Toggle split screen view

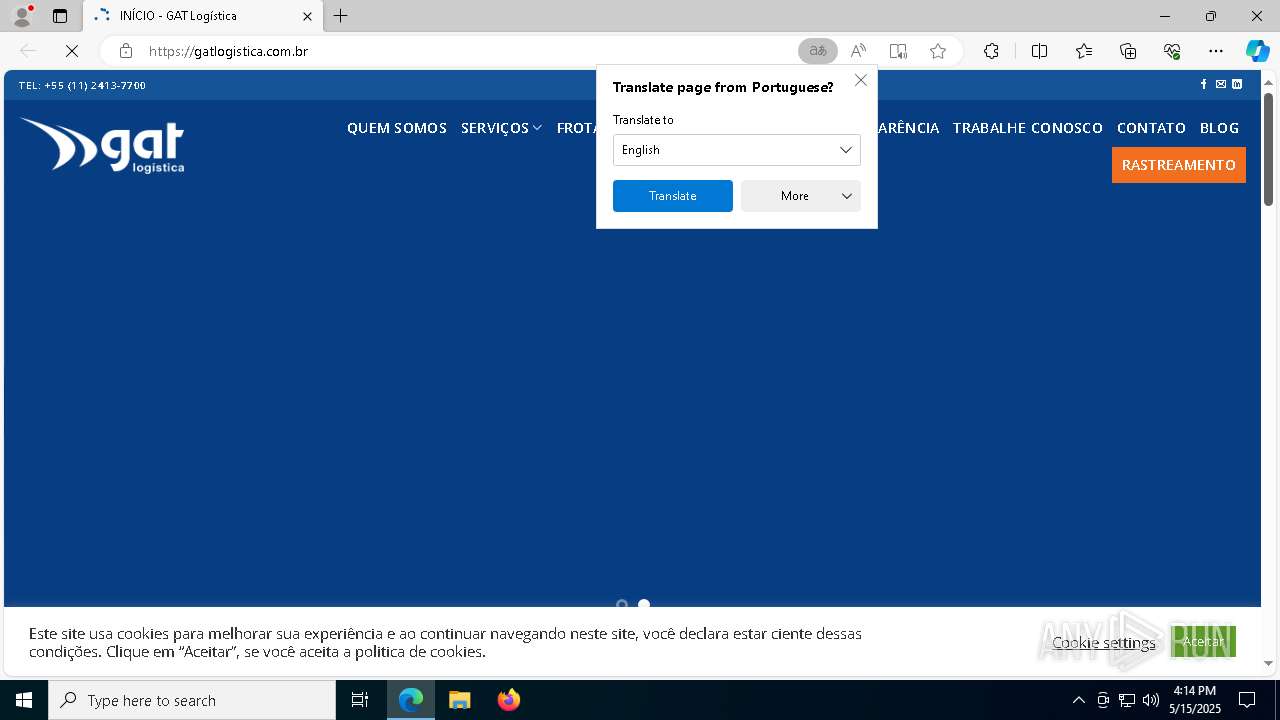coord(1039,51)
